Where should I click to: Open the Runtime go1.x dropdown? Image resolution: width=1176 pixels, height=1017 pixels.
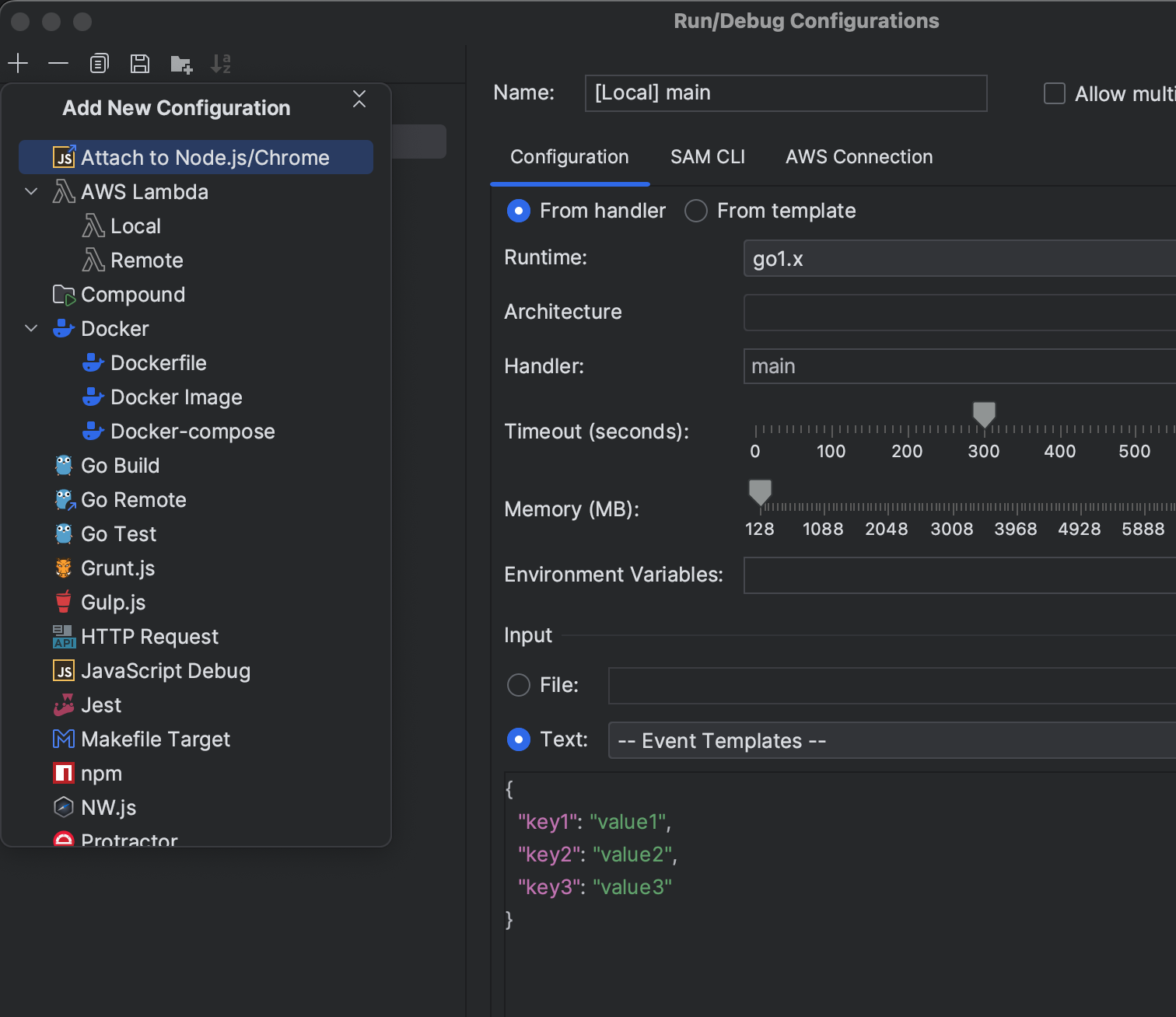(960, 258)
